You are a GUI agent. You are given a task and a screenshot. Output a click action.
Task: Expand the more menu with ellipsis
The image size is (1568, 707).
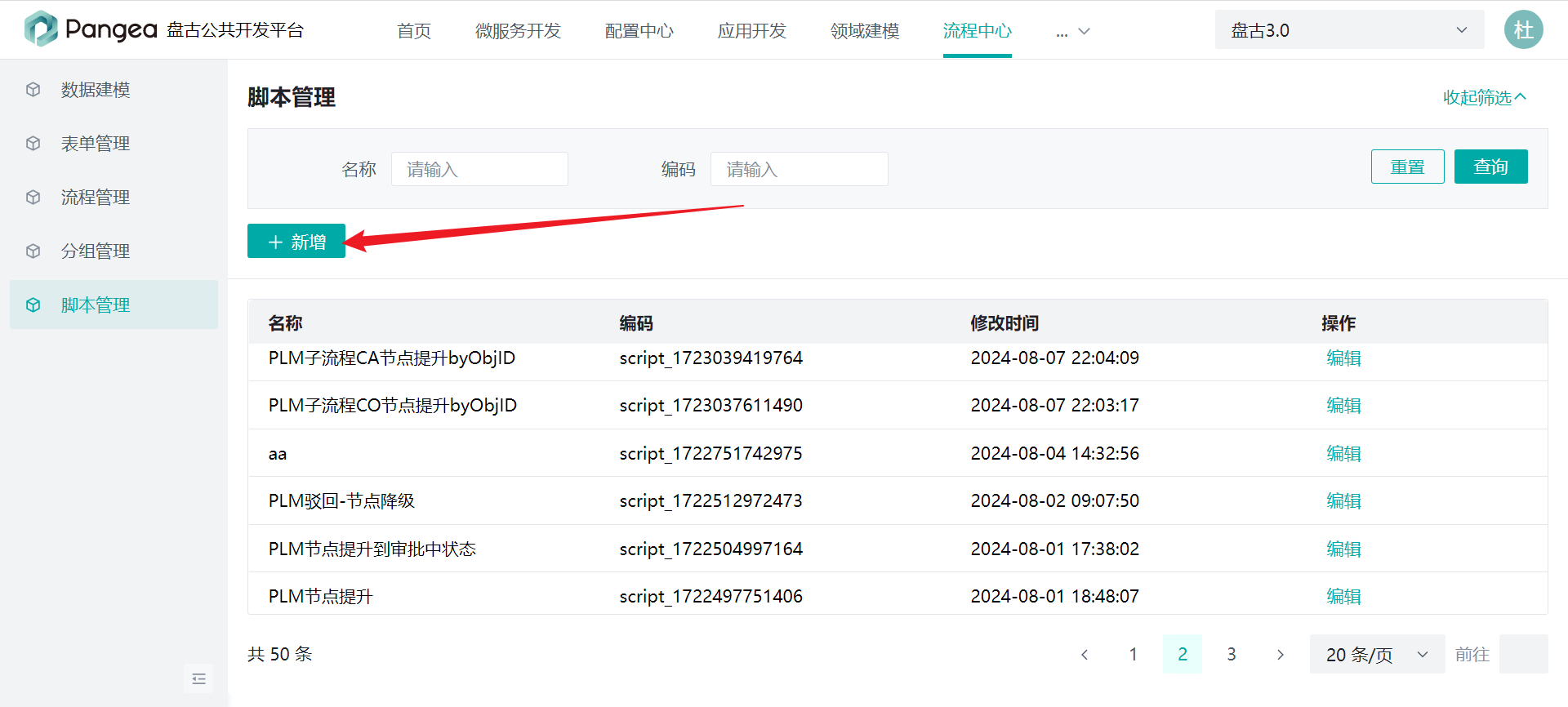tap(1072, 32)
